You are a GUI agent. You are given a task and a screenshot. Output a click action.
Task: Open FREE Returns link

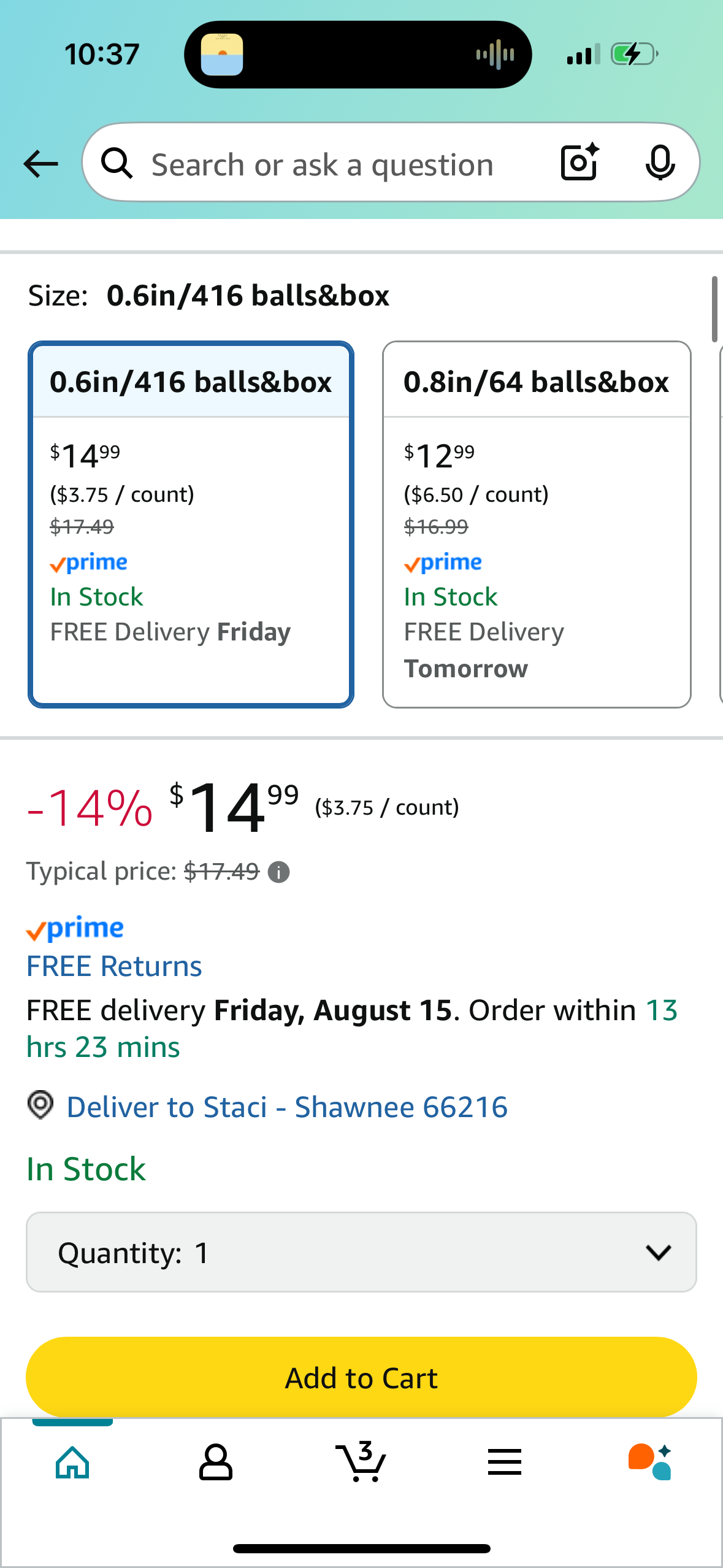coord(114,966)
